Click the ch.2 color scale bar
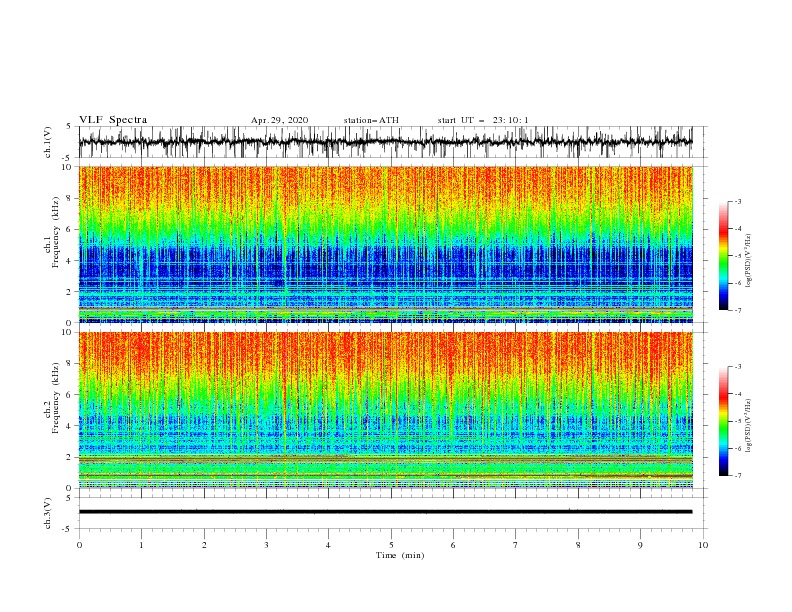This screenshot has width=792, height=612. point(723,421)
